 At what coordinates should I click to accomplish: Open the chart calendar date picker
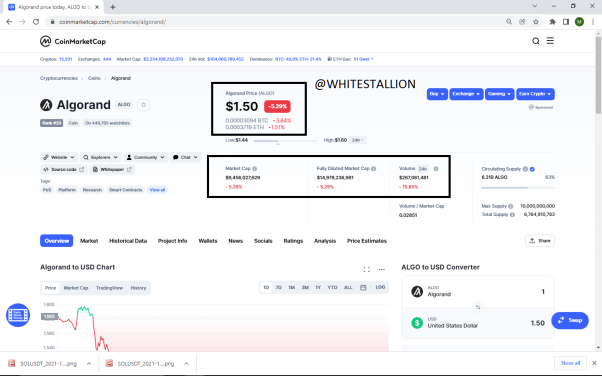click(363, 288)
